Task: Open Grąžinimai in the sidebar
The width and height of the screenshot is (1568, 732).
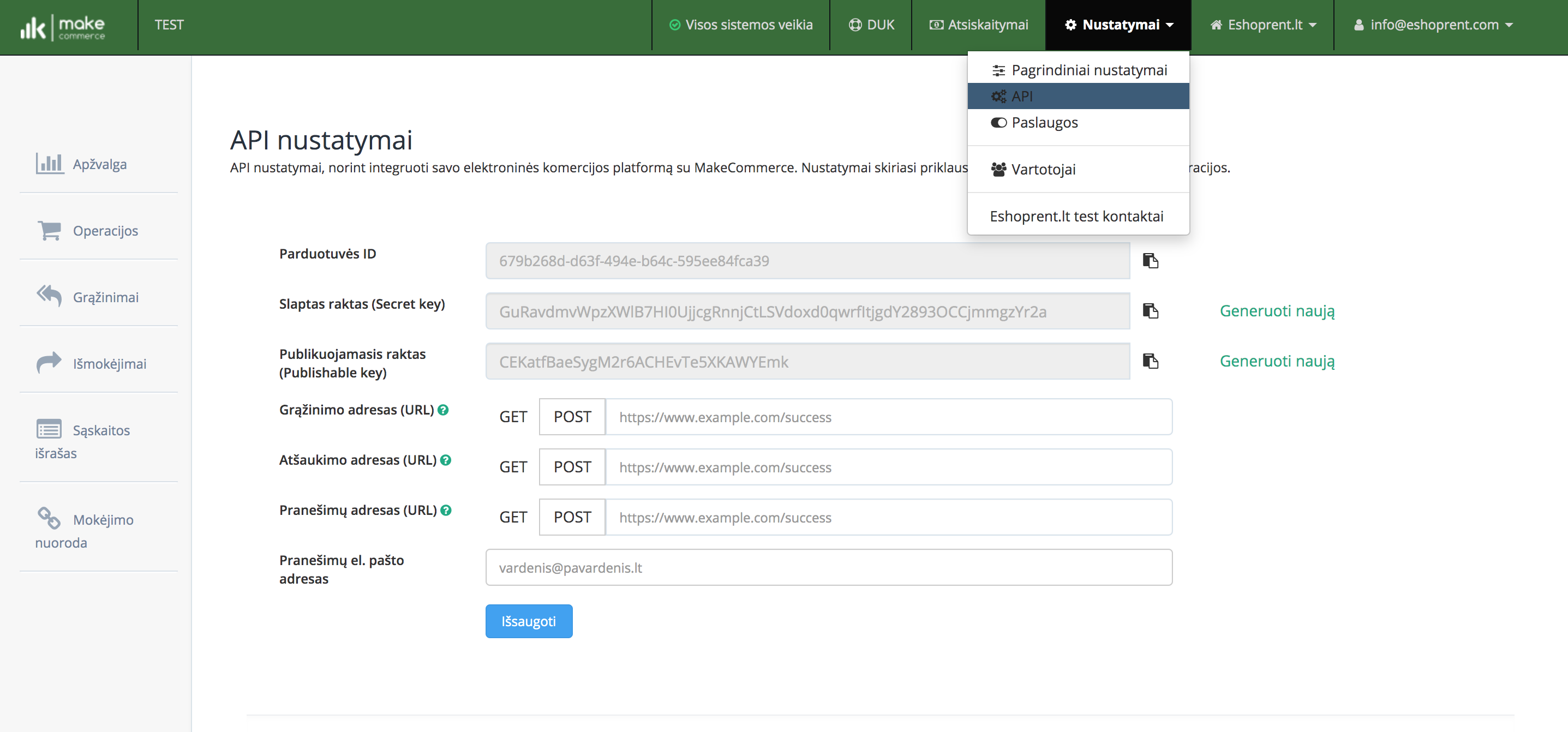Action: pos(106,298)
